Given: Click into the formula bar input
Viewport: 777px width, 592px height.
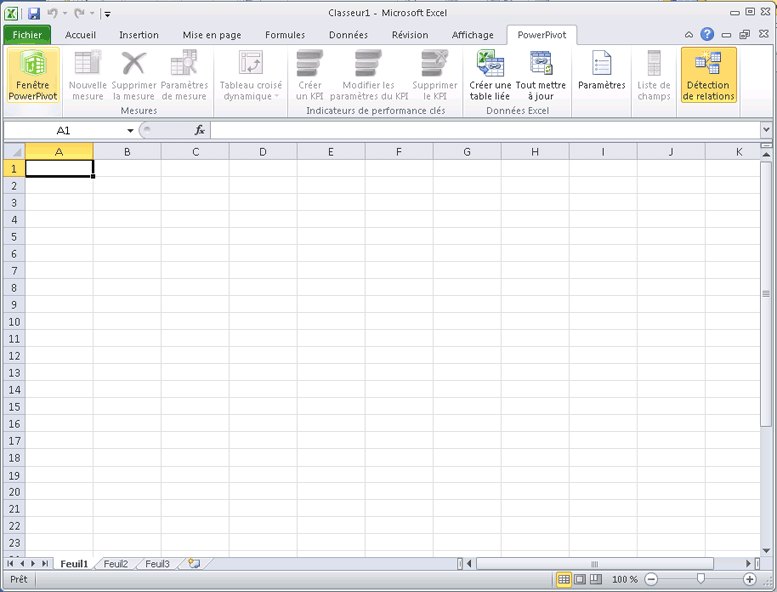Looking at the screenshot, I should 485,131.
